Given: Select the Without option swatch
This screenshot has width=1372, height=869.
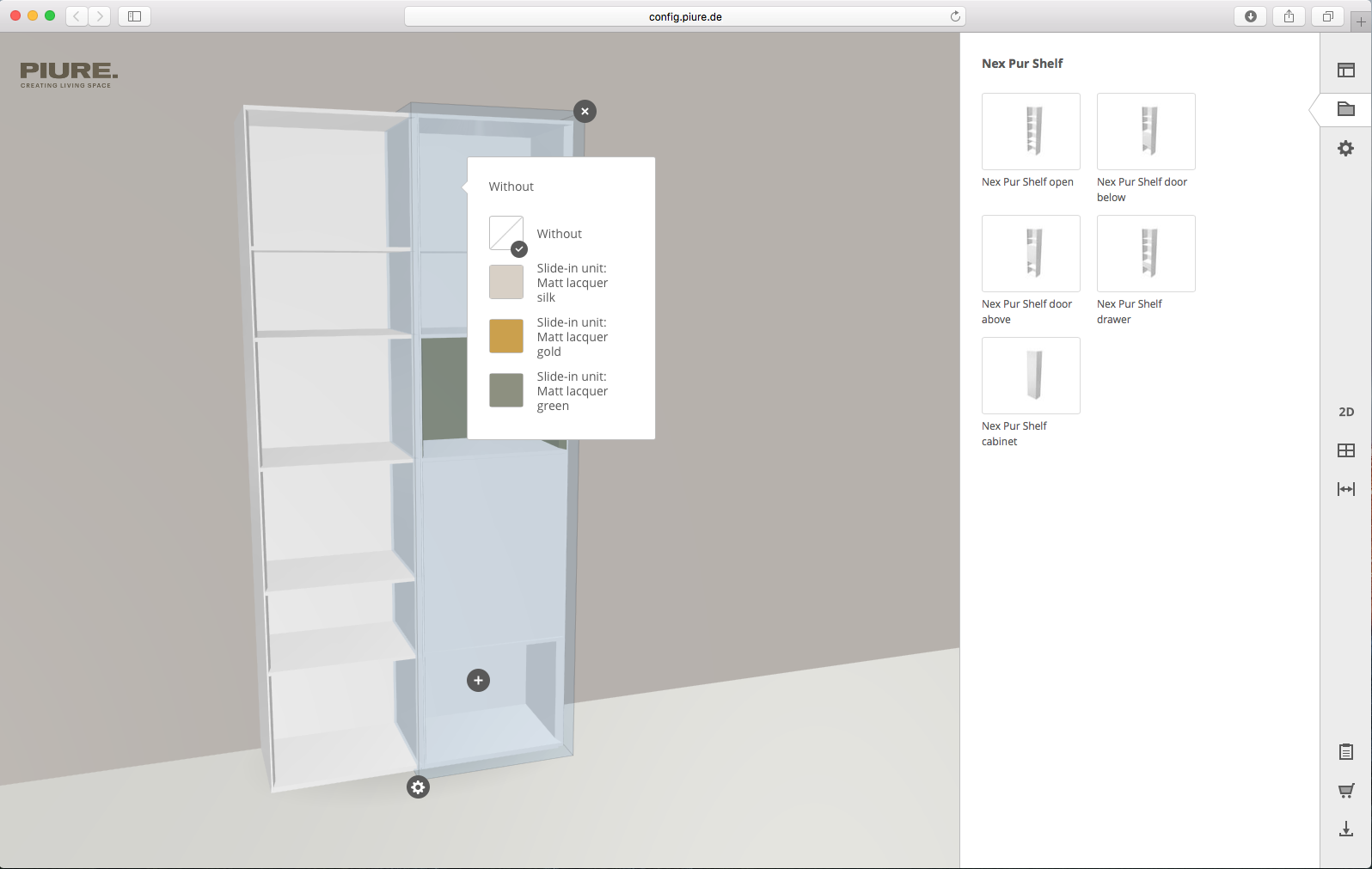Looking at the screenshot, I should click(x=506, y=234).
